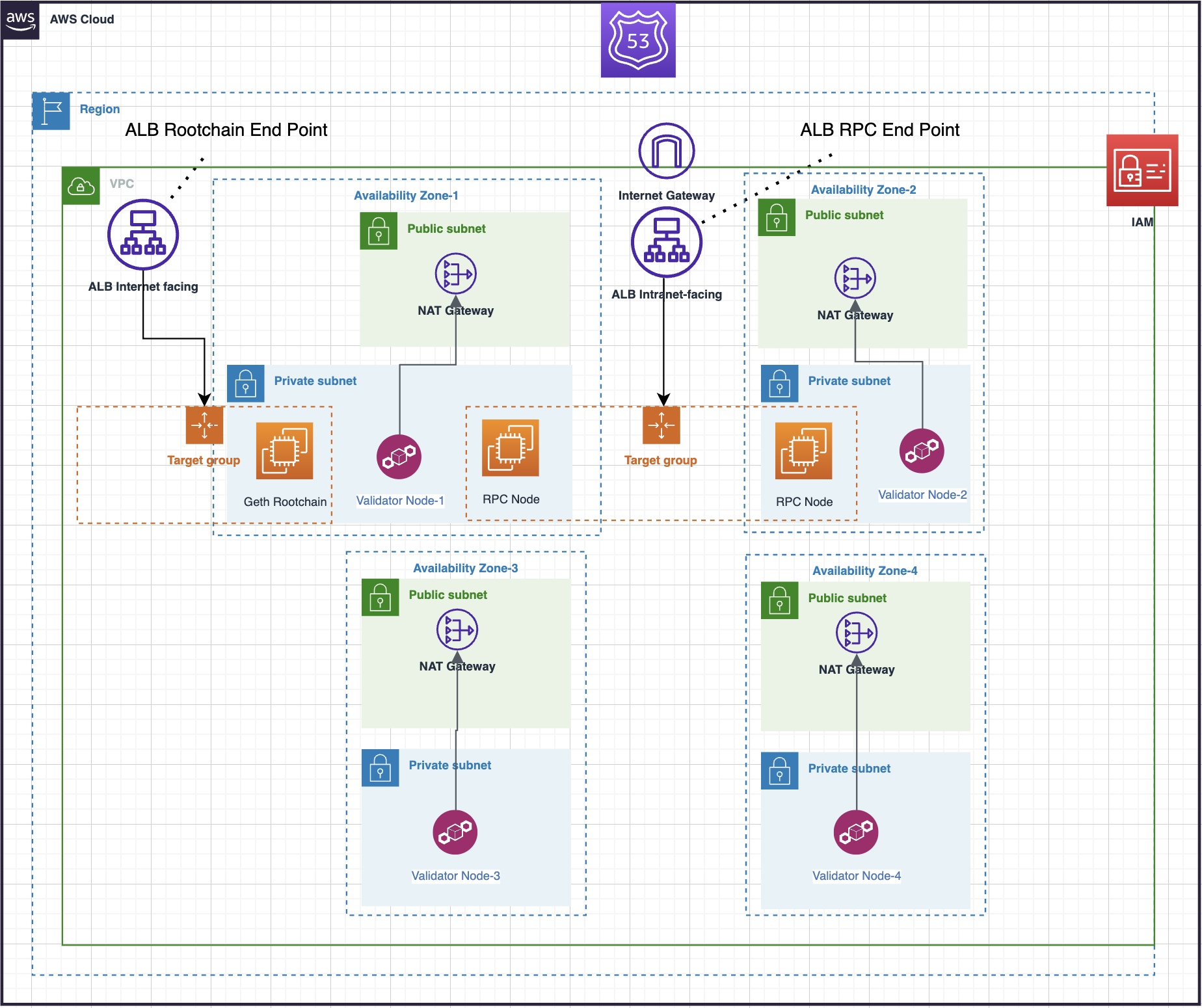Viewport: 1202px width, 1008px height.
Task: Click the 'Availability Zone-3' title
Action: (x=466, y=568)
